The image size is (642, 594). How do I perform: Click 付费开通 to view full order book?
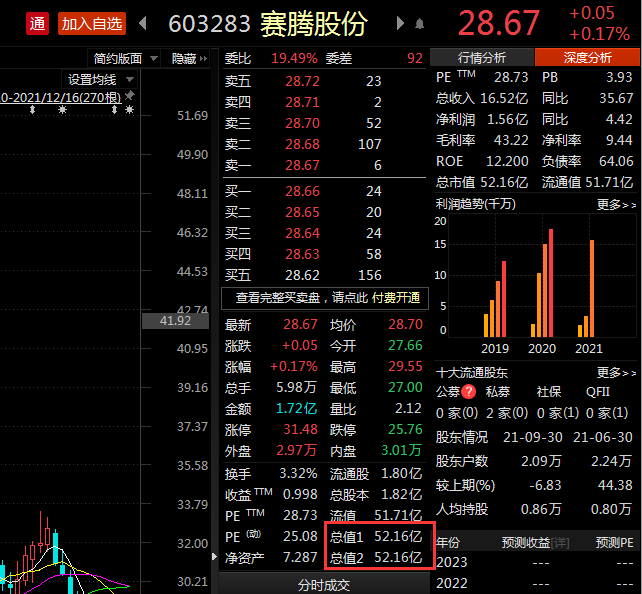pyautogui.click(x=396, y=298)
